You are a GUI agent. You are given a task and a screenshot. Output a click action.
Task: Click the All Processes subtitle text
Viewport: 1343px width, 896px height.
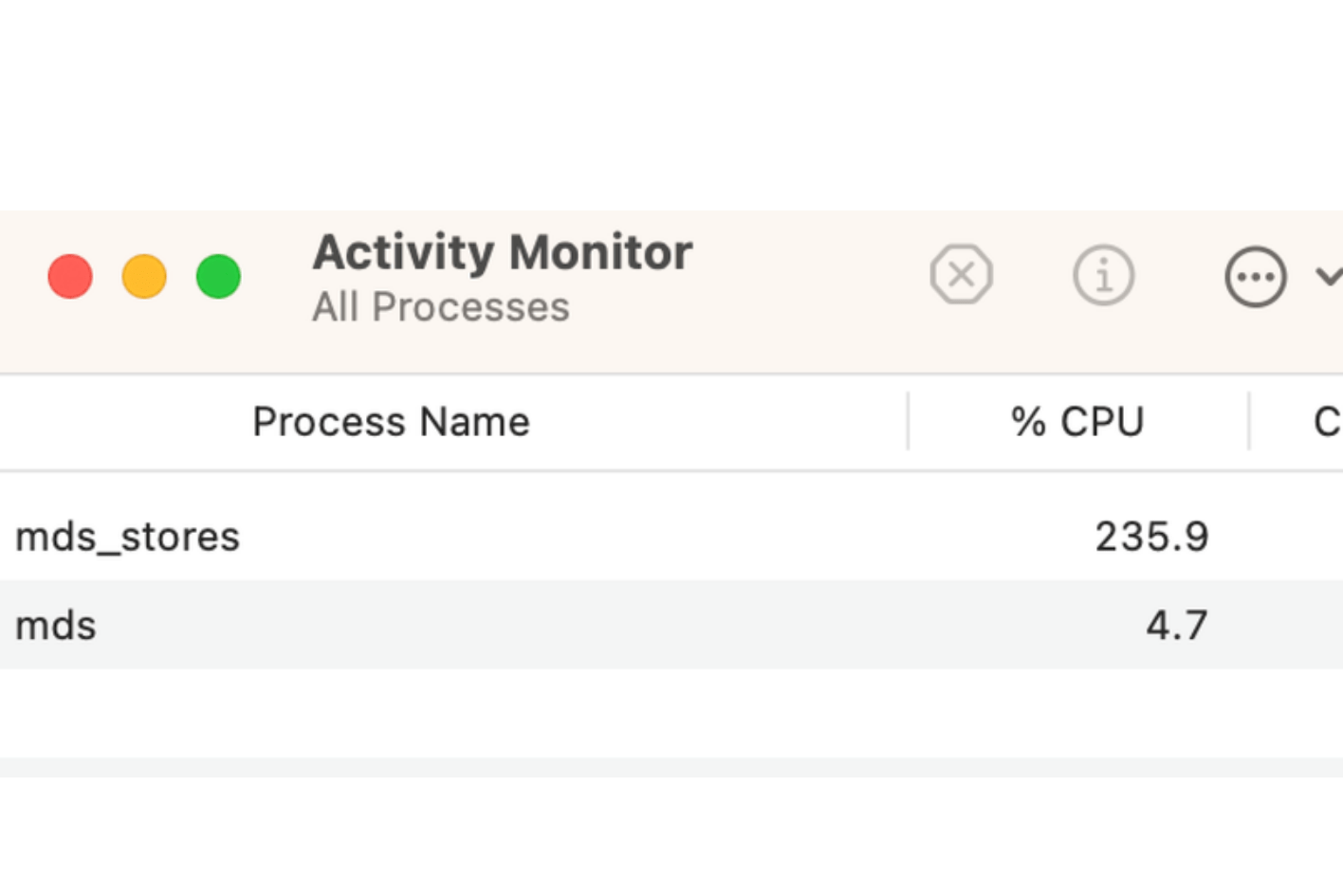pos(441,307)
